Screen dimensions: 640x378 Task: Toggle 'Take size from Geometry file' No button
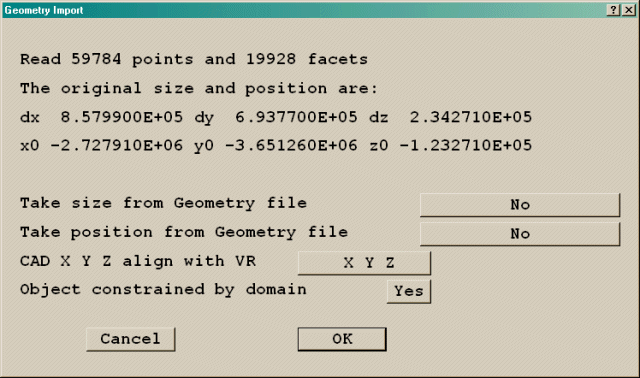point(520,205)
